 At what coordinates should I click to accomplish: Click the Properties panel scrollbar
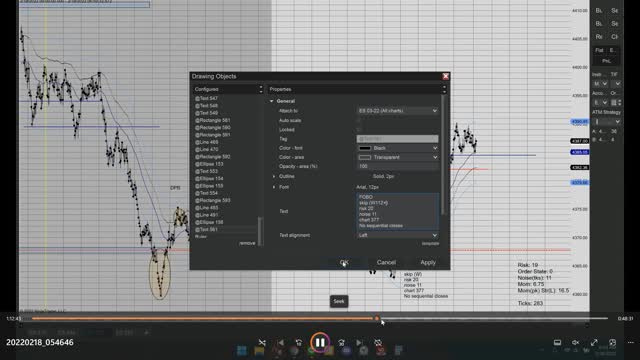point(443,155)
